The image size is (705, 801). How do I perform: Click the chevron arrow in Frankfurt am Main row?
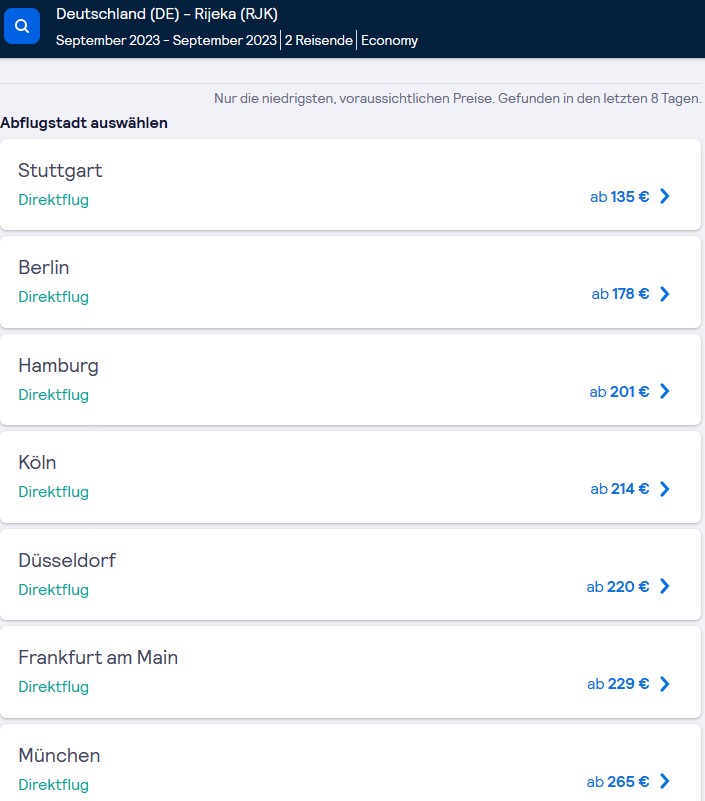(665, 684)
